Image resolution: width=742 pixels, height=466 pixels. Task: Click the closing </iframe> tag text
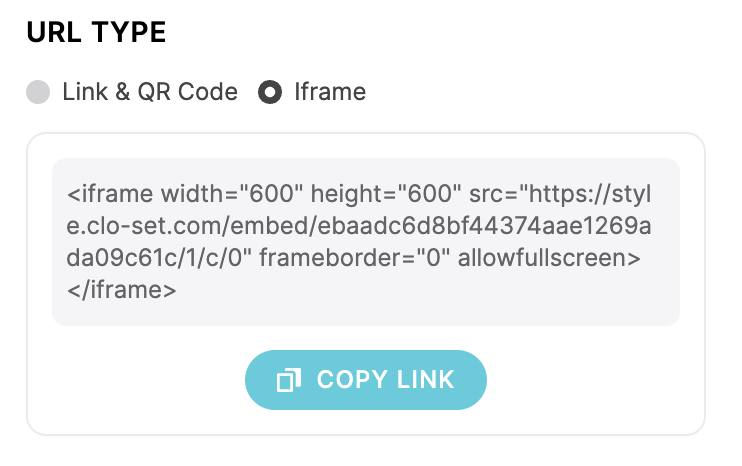pos(122,290)
